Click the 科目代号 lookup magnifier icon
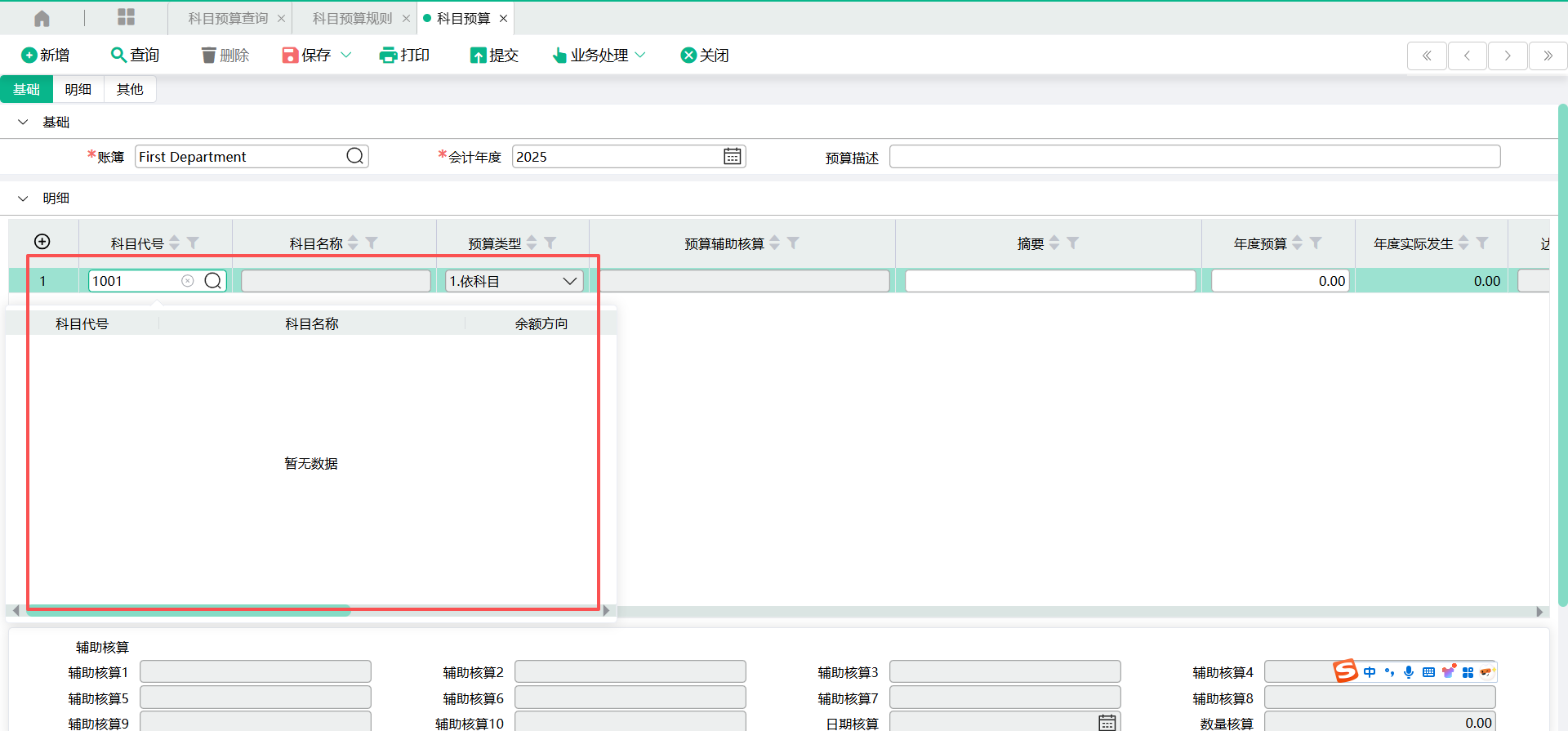The height and width of the screenshot is (731, 1568). point(213,281)
